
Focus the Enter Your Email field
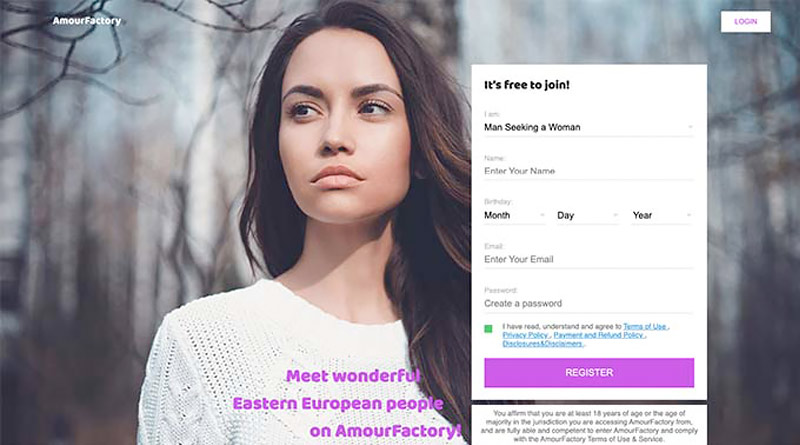589,260
